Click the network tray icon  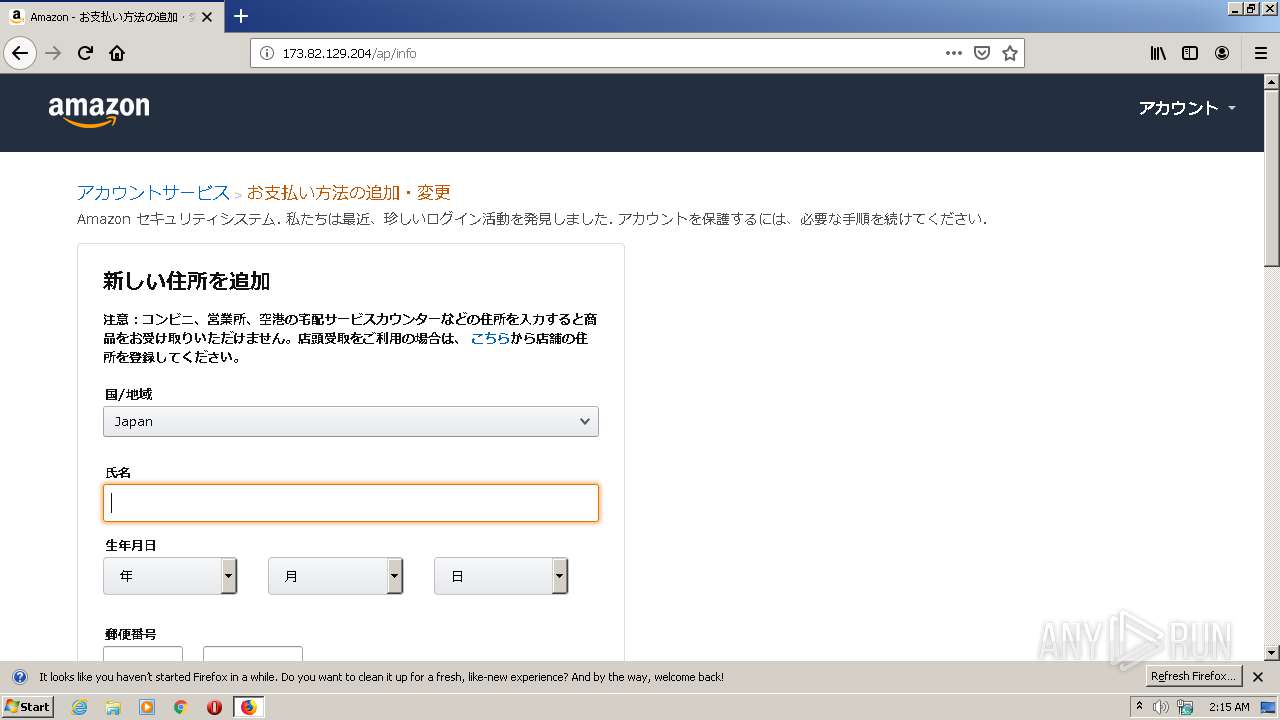pyautogui.click(x=1185, y=707)
